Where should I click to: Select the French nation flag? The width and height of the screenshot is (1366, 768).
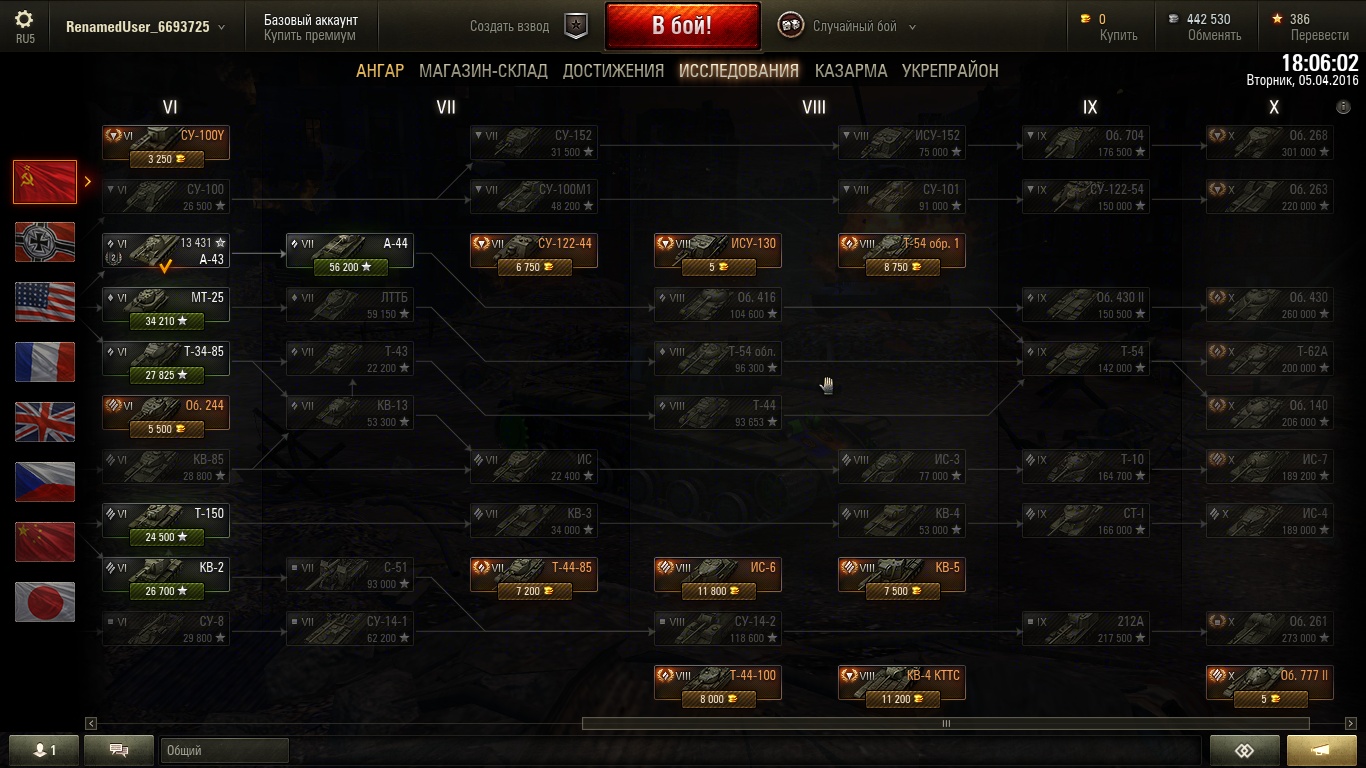45,362
